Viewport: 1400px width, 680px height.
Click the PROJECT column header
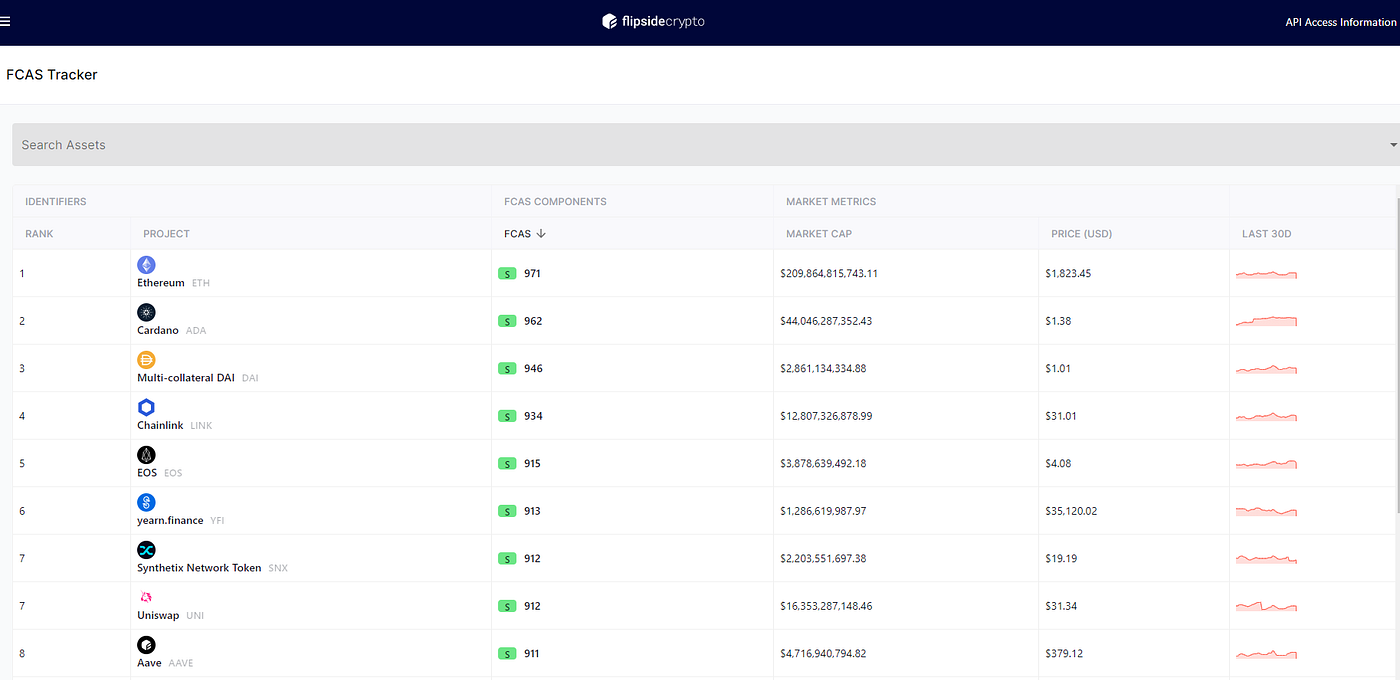click(166, 234)
